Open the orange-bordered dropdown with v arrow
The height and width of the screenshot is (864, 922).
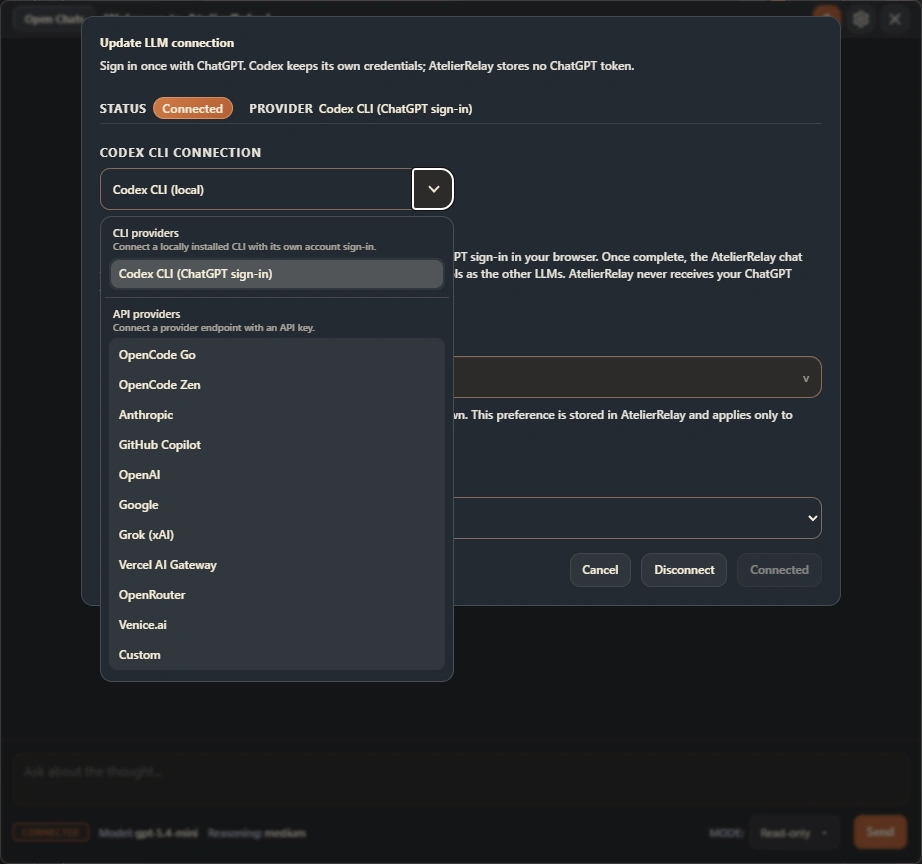point(637,377)
